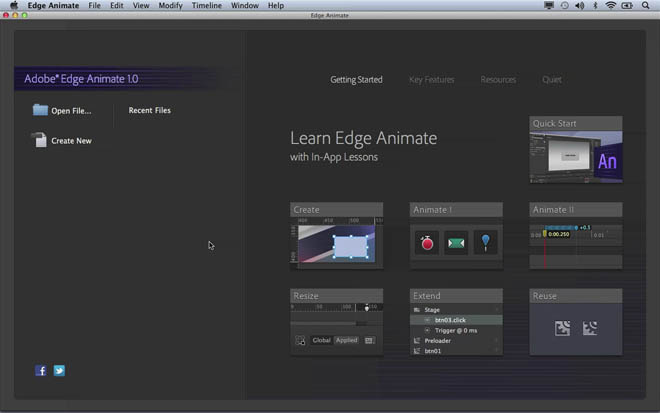Open the Edit menu
The height and width of the screenshot is (413, 660).
click(117, 5)
